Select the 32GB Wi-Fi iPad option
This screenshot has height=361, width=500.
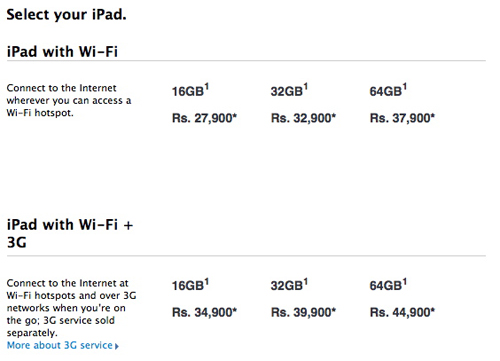pyautogui.click(x=289, y=90)
